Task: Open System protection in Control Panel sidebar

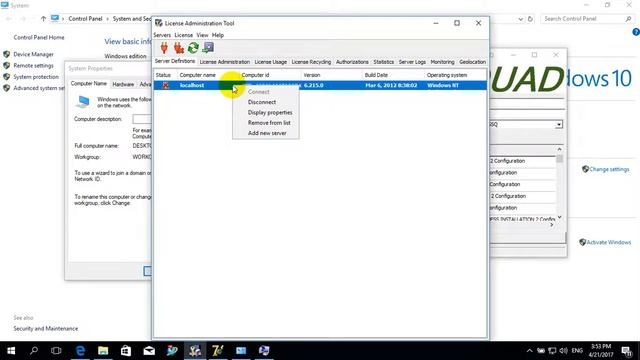Action: pos(36,77)
